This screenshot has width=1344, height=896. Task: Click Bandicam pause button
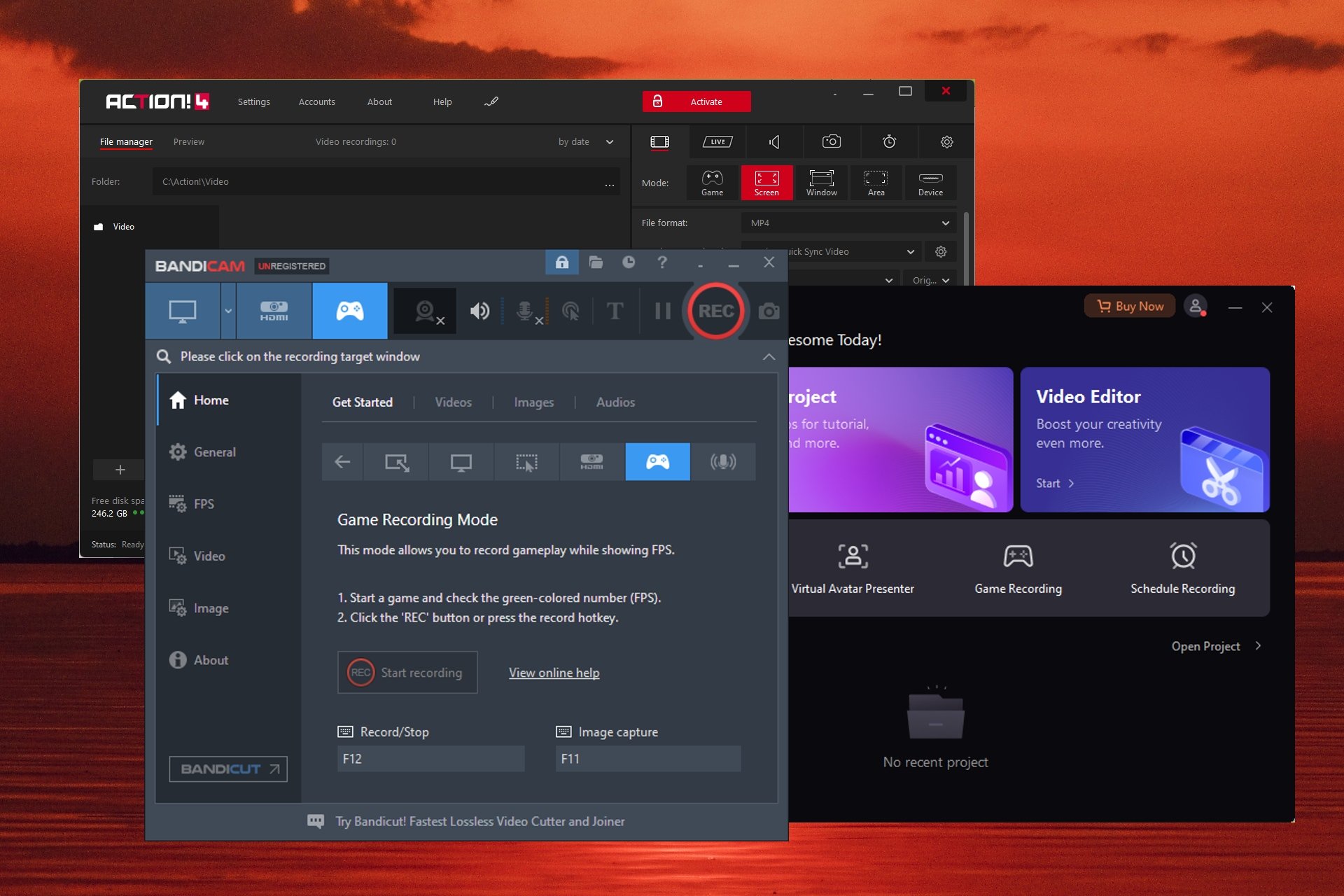tap(662, 311)
